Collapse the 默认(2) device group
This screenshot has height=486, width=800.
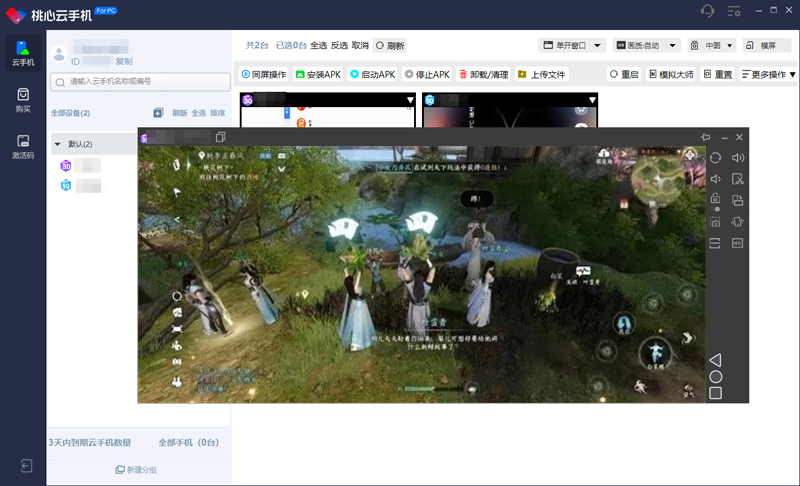click(x=58, y=144)
